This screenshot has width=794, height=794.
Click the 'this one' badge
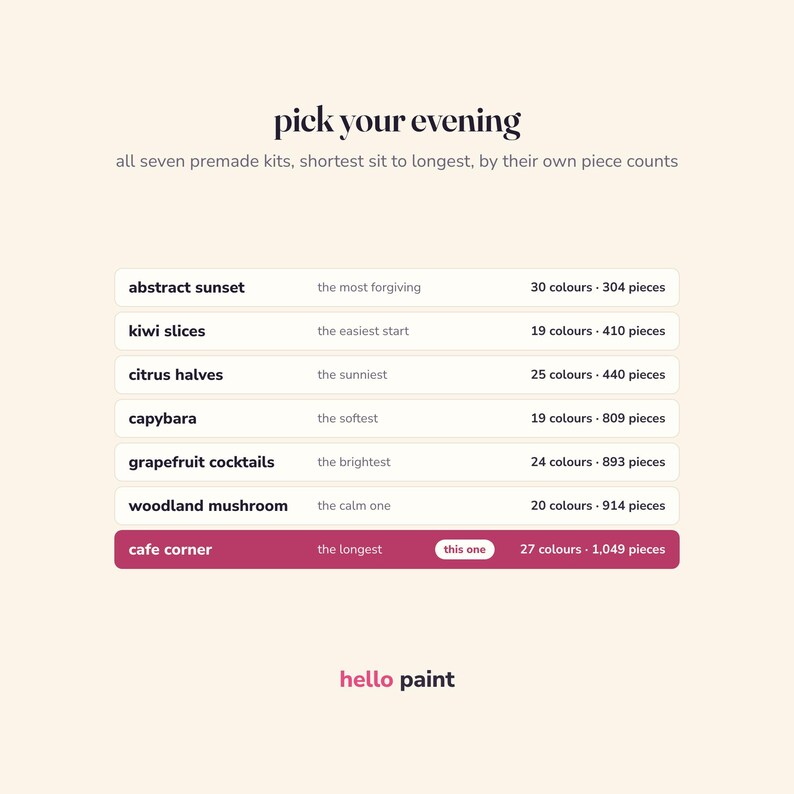[464, 549]
